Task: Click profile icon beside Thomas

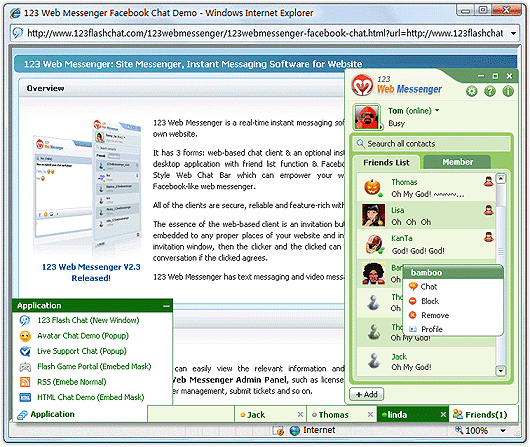Action: point(488,182)
